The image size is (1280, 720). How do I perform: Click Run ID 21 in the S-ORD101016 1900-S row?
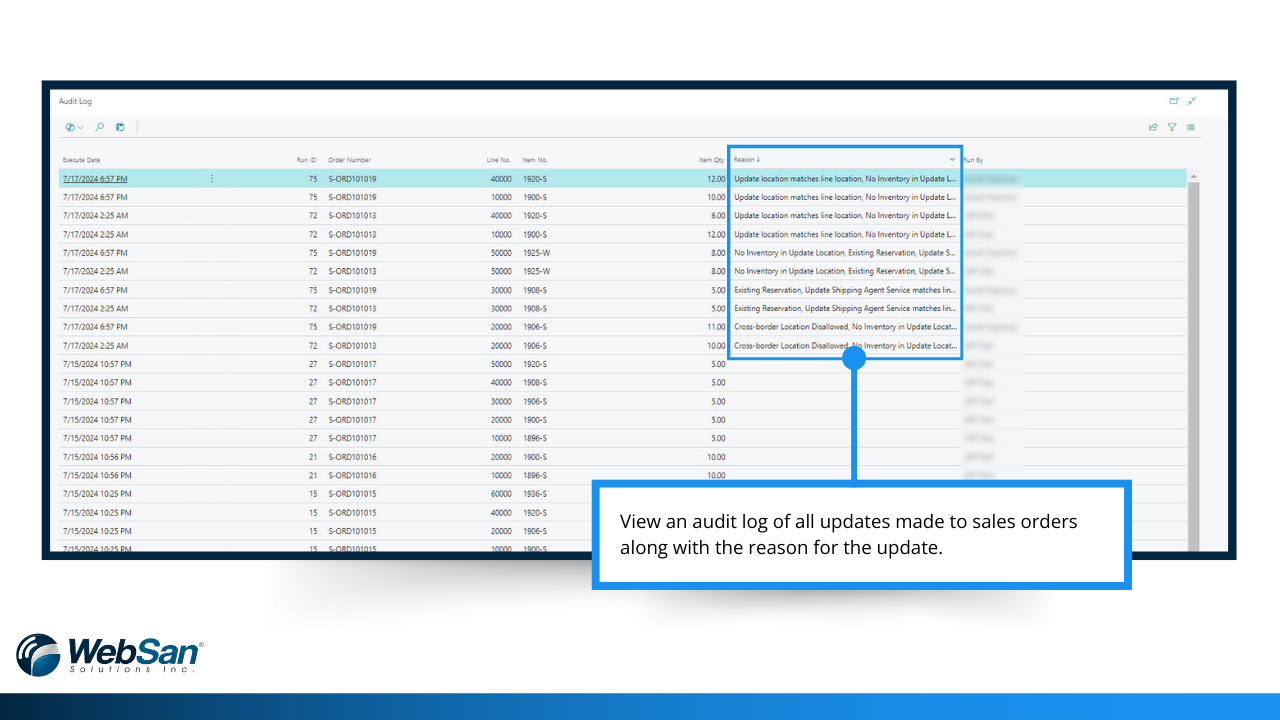(313, 457)
